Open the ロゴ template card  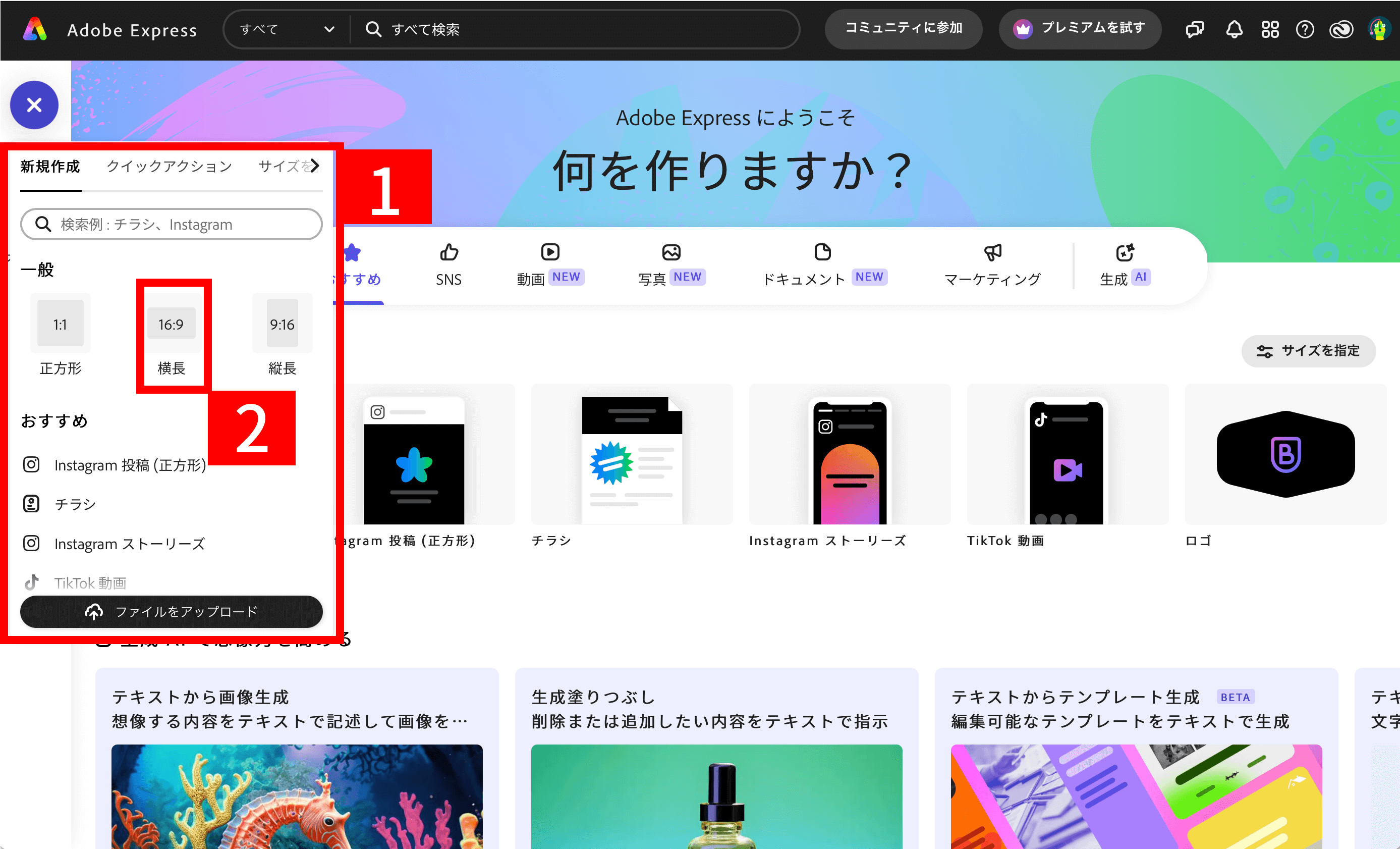[1285, 466]
